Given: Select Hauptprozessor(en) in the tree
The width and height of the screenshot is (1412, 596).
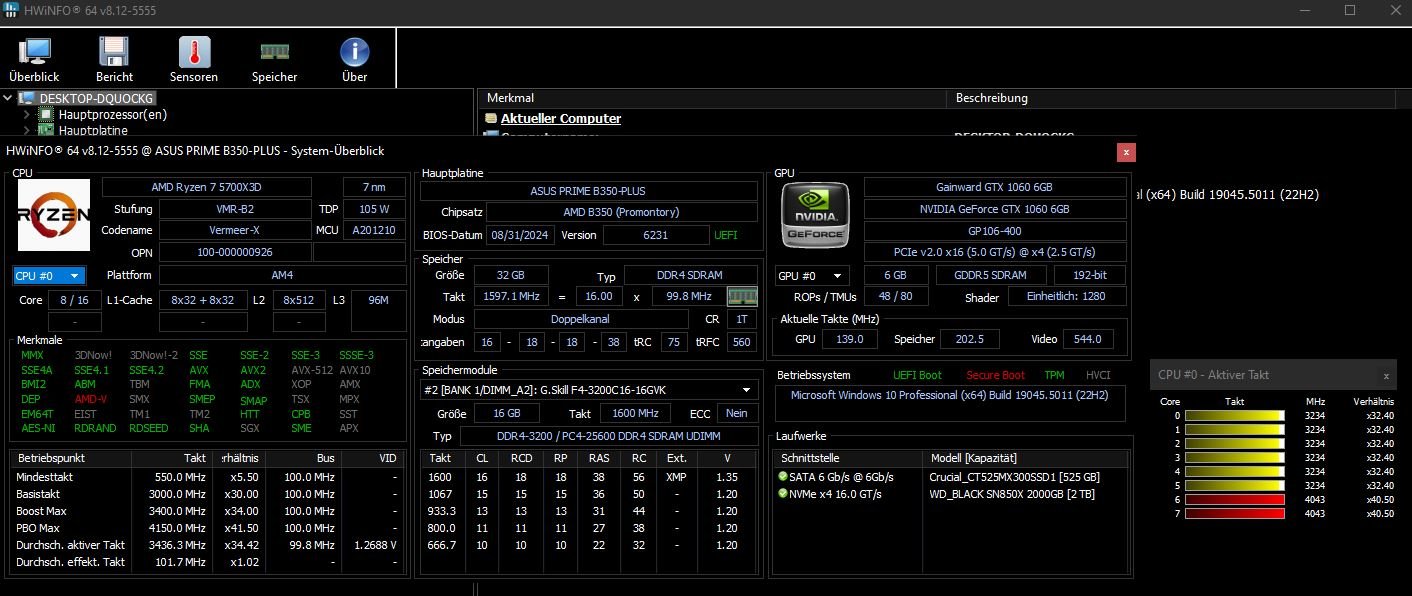Looking at the screenshot, I should tap(112, 114).
